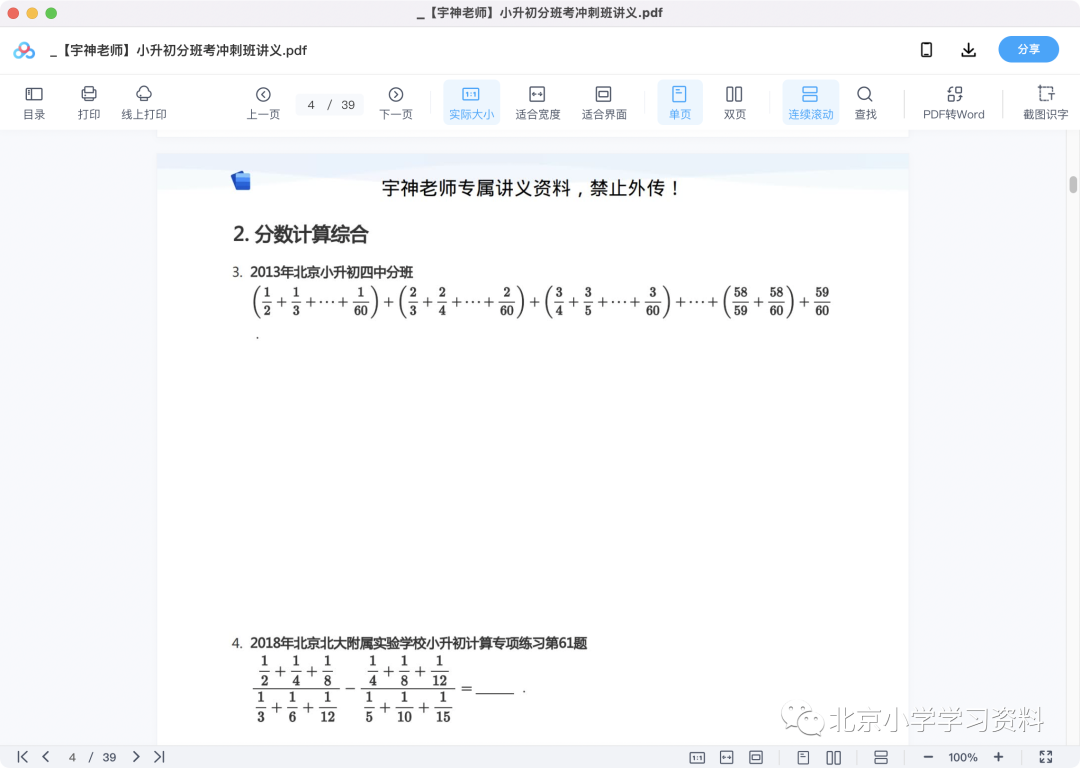Click continuous scroll icon in bottom bar
This screenshot has height=768, width=1080.
[x=880, y=758]
